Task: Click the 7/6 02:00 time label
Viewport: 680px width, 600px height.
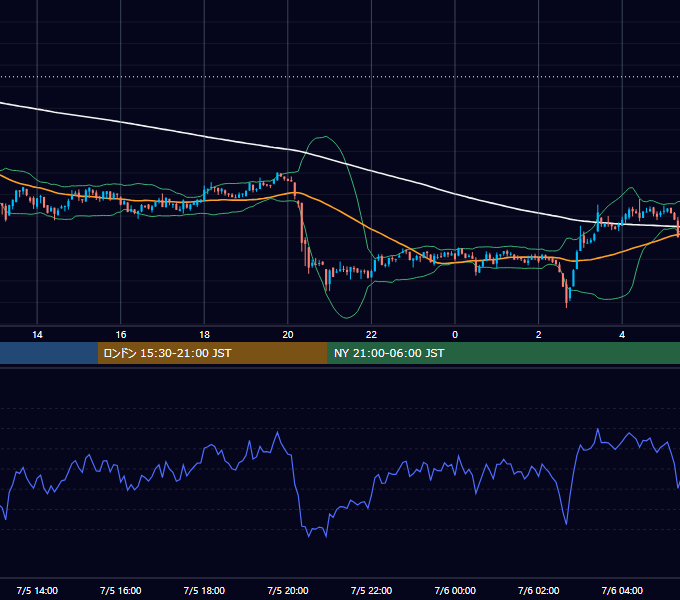Action: (x=539, y=591)
